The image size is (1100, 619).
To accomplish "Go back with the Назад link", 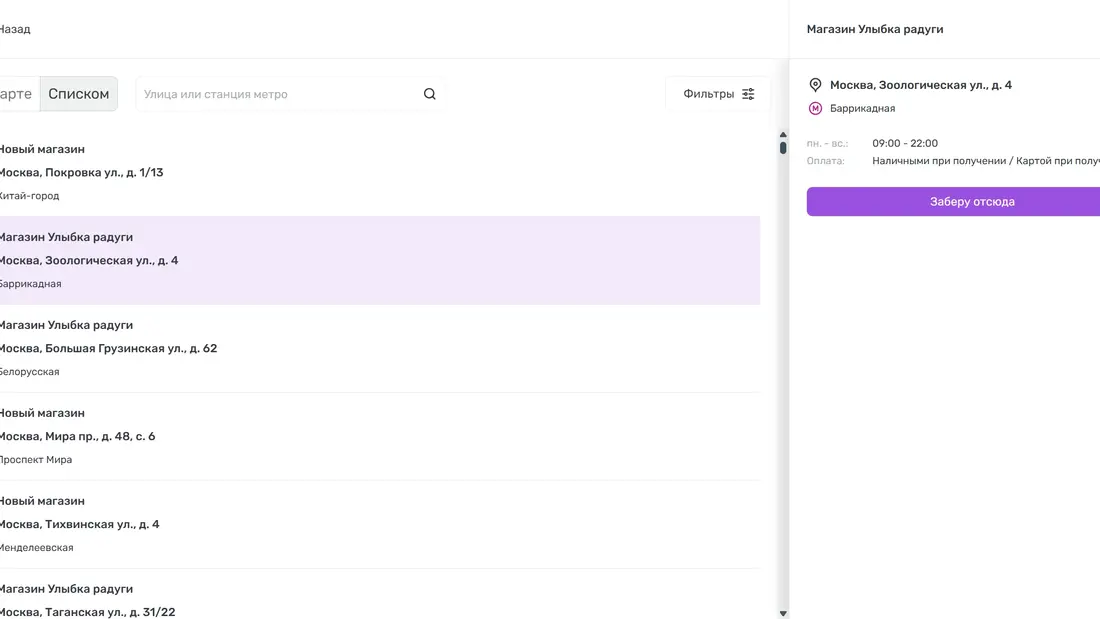I will tap(14, 29).
